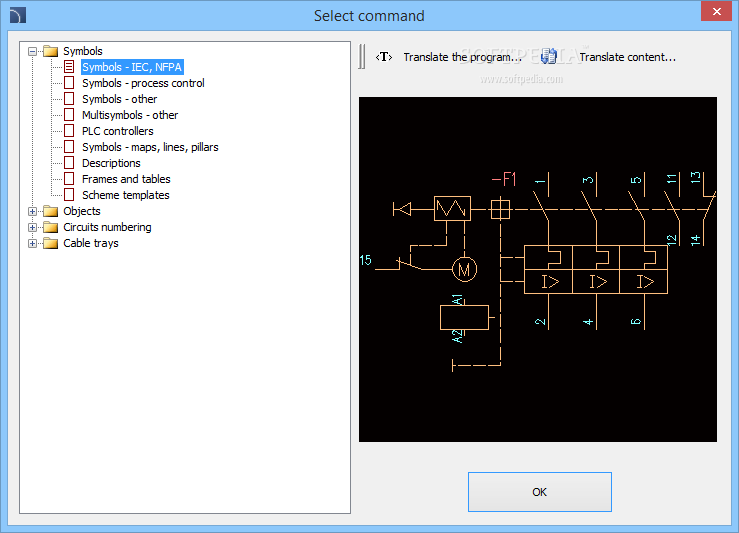The image size is (739, 533).
Task: Select the Symbols root label
Action: pos(83,51)
